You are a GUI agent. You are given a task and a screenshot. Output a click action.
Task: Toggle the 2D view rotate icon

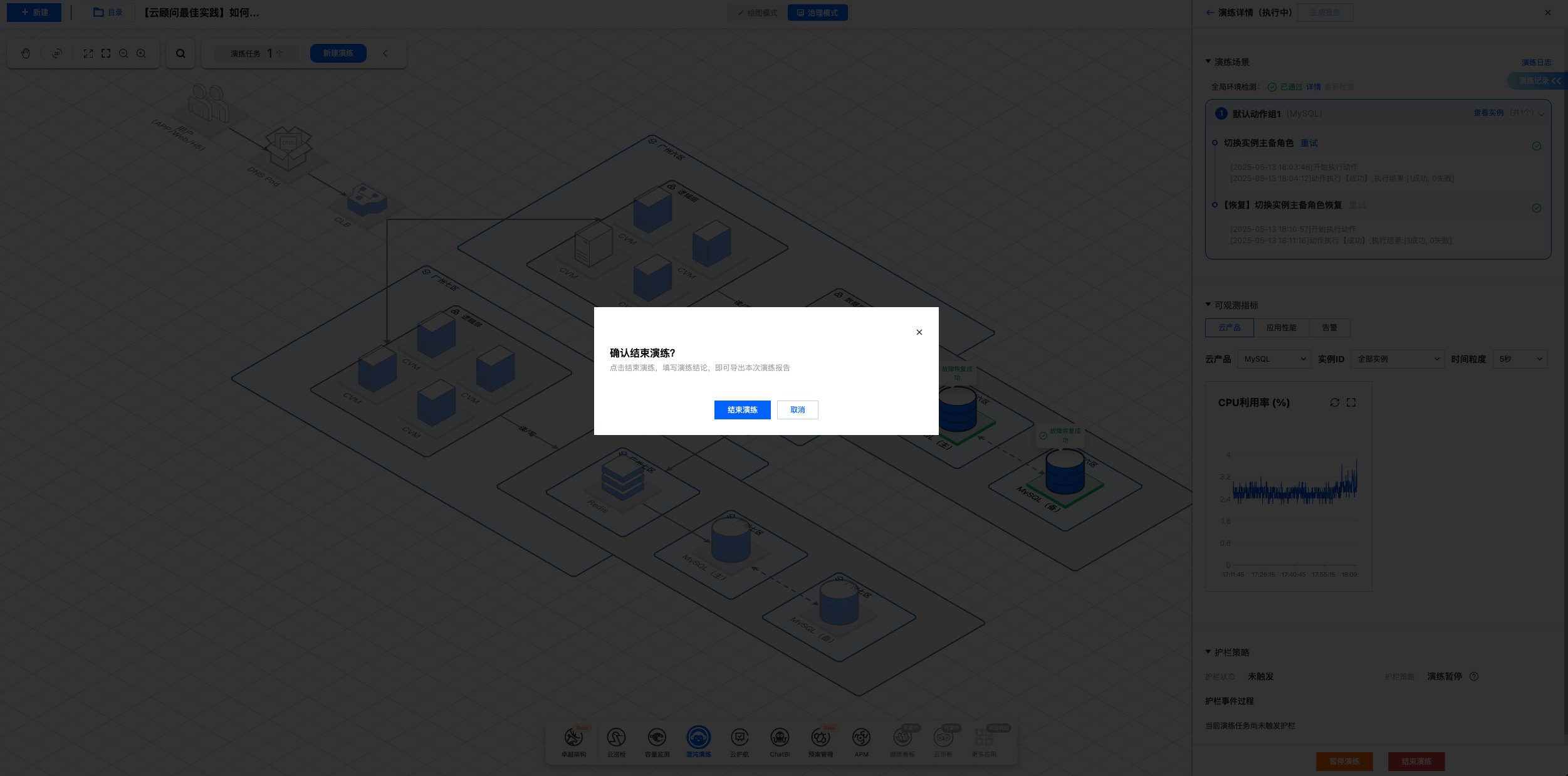(x=57, y=53)
